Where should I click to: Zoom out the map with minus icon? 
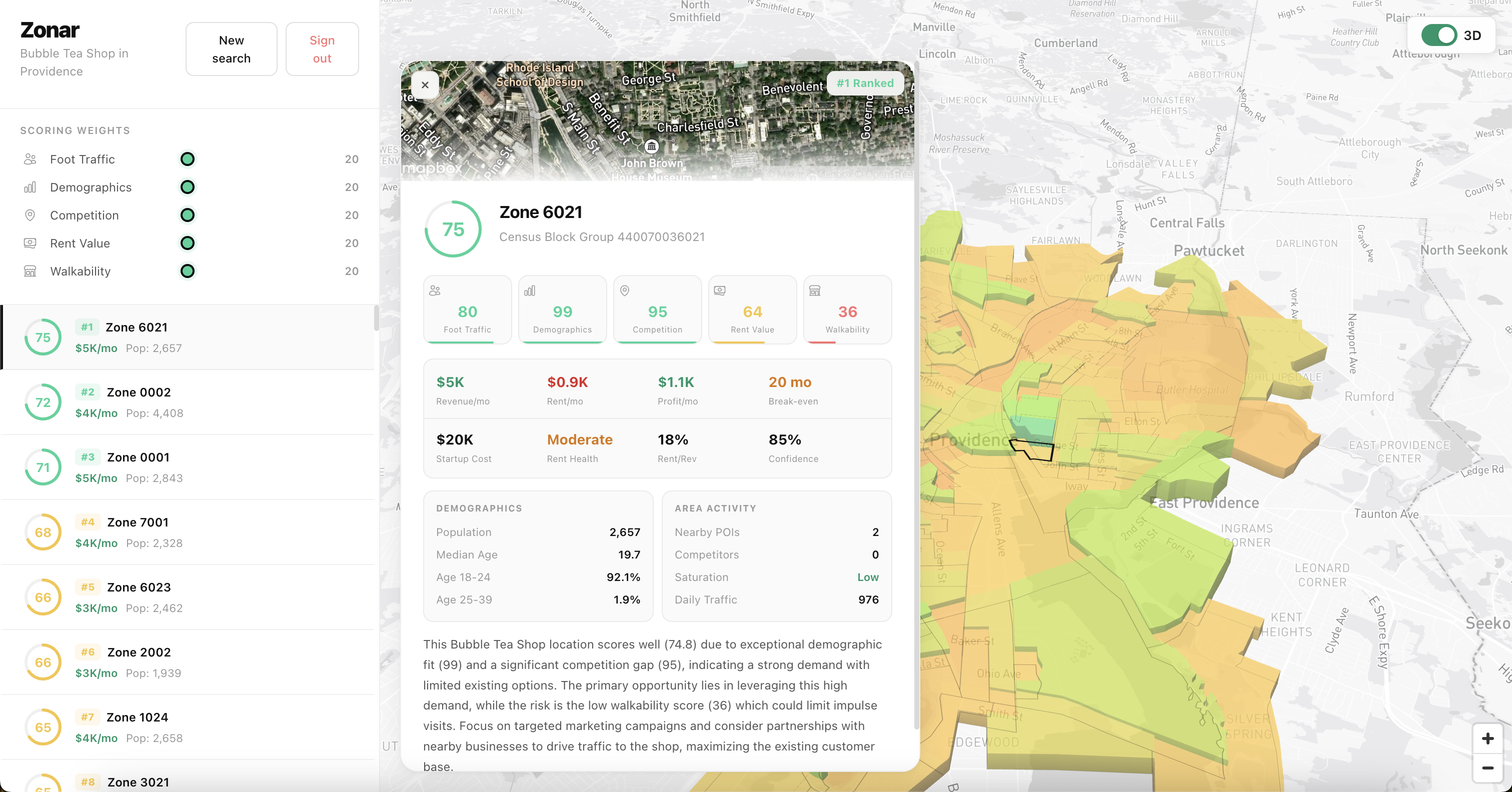[x=1487, y=768]
